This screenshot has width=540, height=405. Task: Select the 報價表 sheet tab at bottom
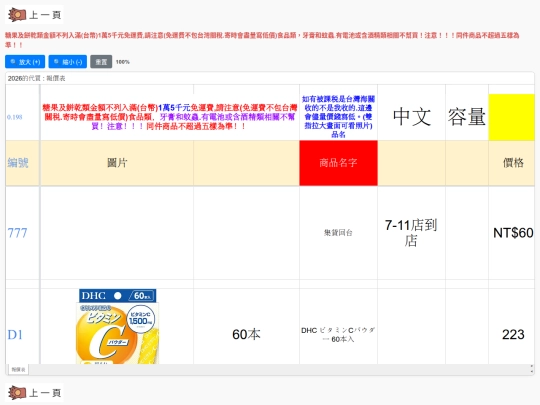(x=18, y=370)
